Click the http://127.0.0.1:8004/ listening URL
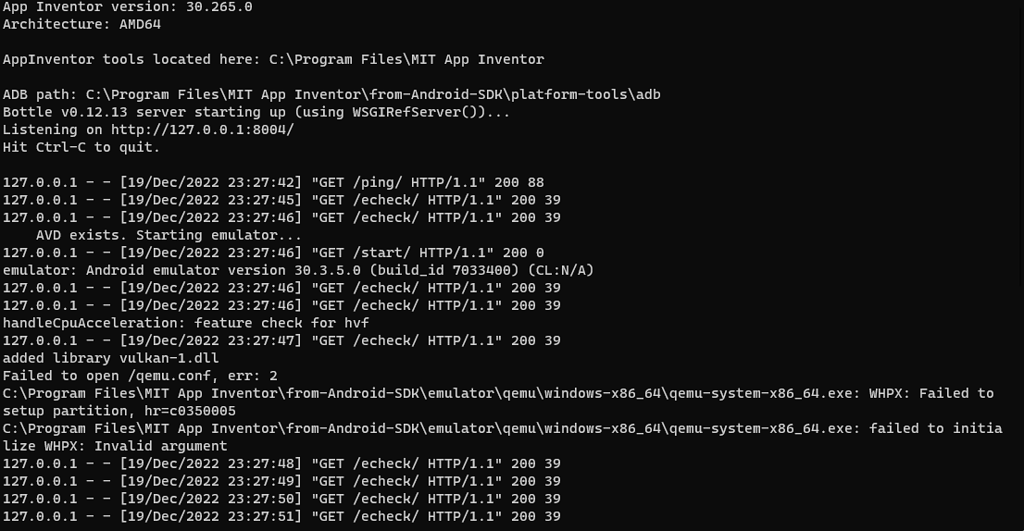This screenshot has height=531, width=1024. click(202, 130)
